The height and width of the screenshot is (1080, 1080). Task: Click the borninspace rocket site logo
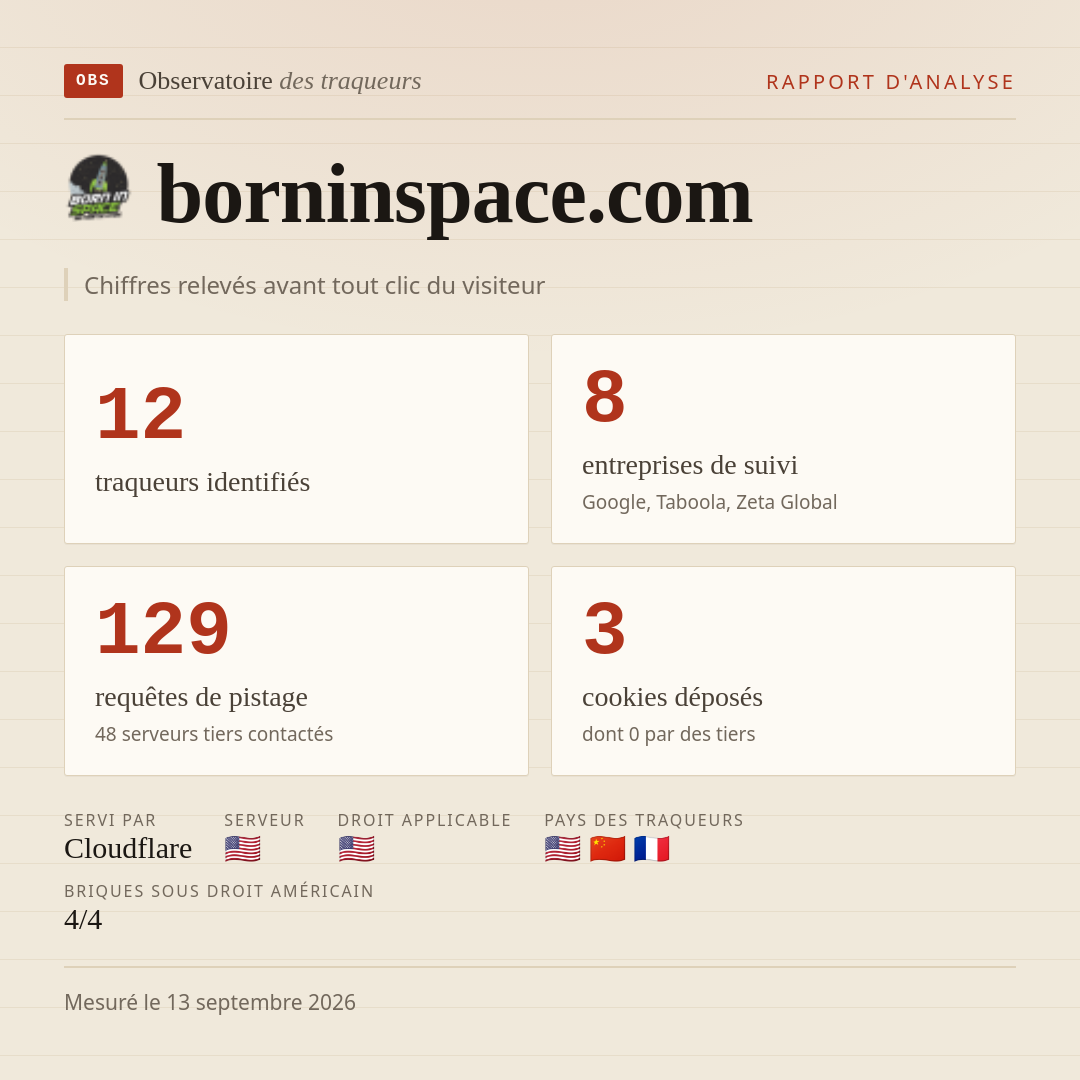tap(98, 188)
